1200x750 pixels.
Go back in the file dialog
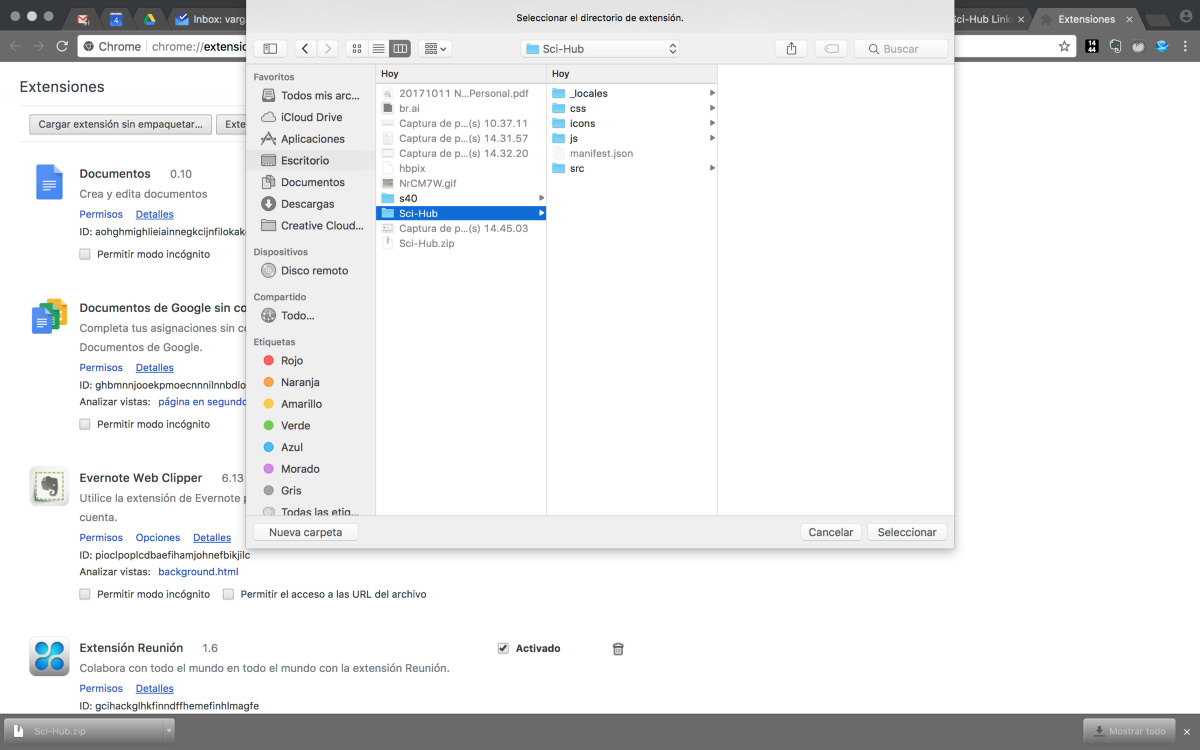304,48
